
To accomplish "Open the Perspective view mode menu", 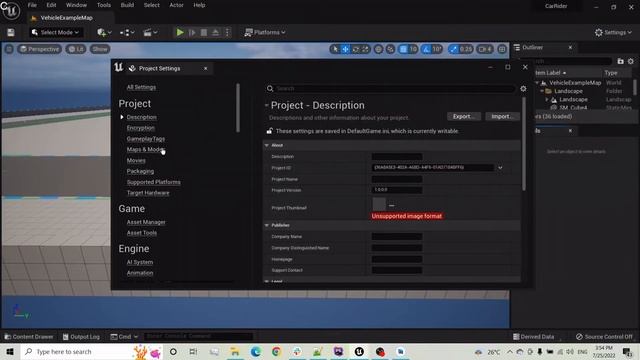I will (x=40, y=49).
